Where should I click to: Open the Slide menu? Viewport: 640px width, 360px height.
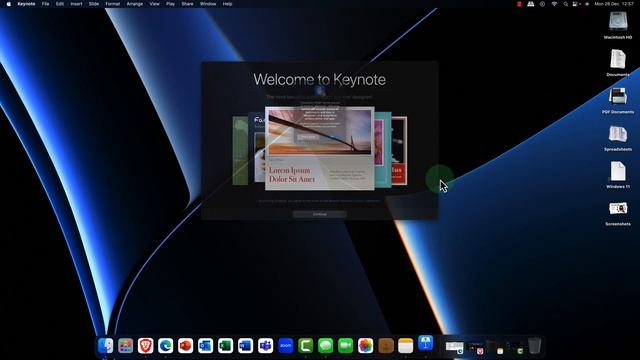click(x=94, y=4)
